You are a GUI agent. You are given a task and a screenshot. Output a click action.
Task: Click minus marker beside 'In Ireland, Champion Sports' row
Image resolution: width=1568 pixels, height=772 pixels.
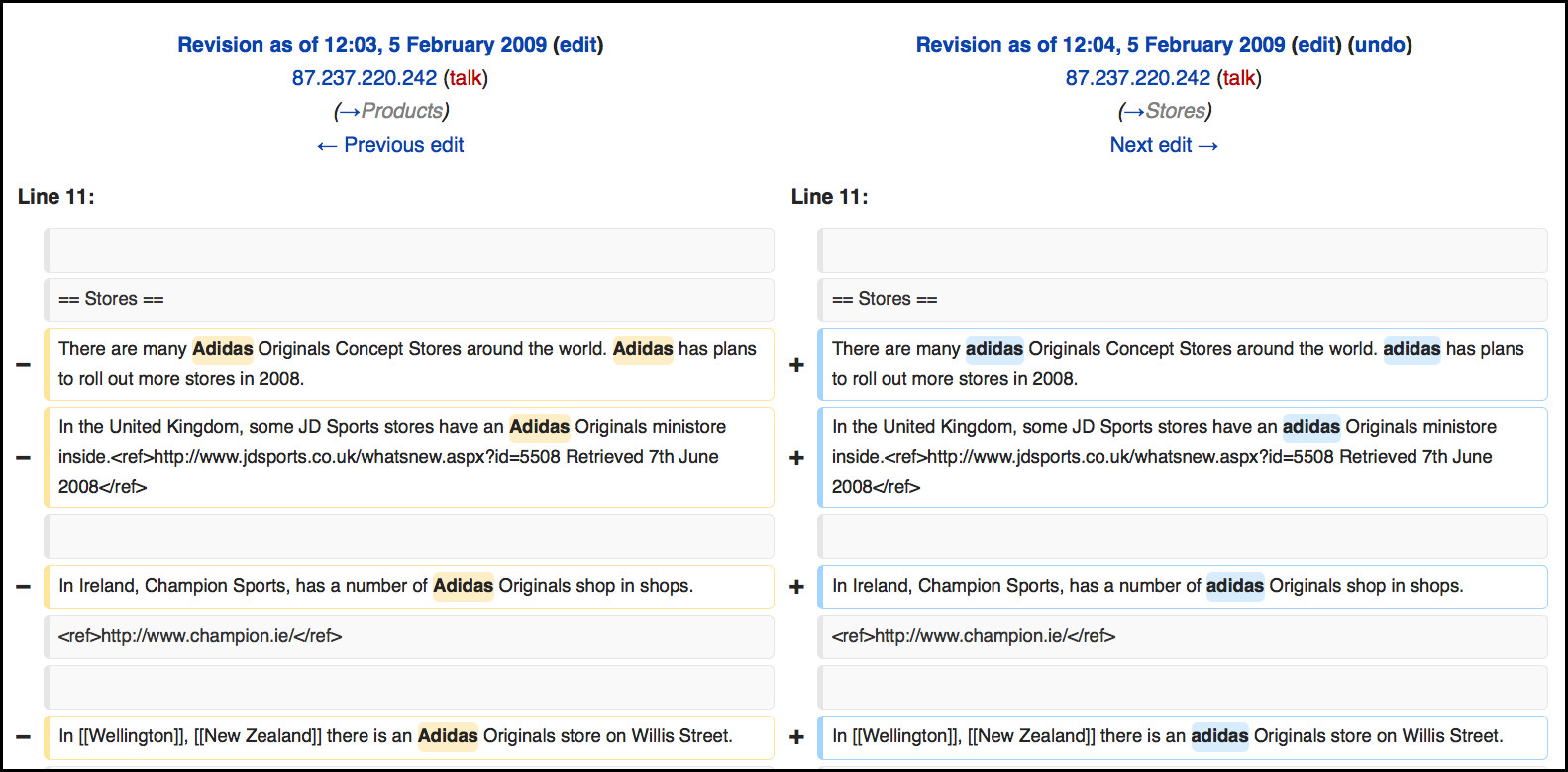pyautogui.click(x=23, y=587)
